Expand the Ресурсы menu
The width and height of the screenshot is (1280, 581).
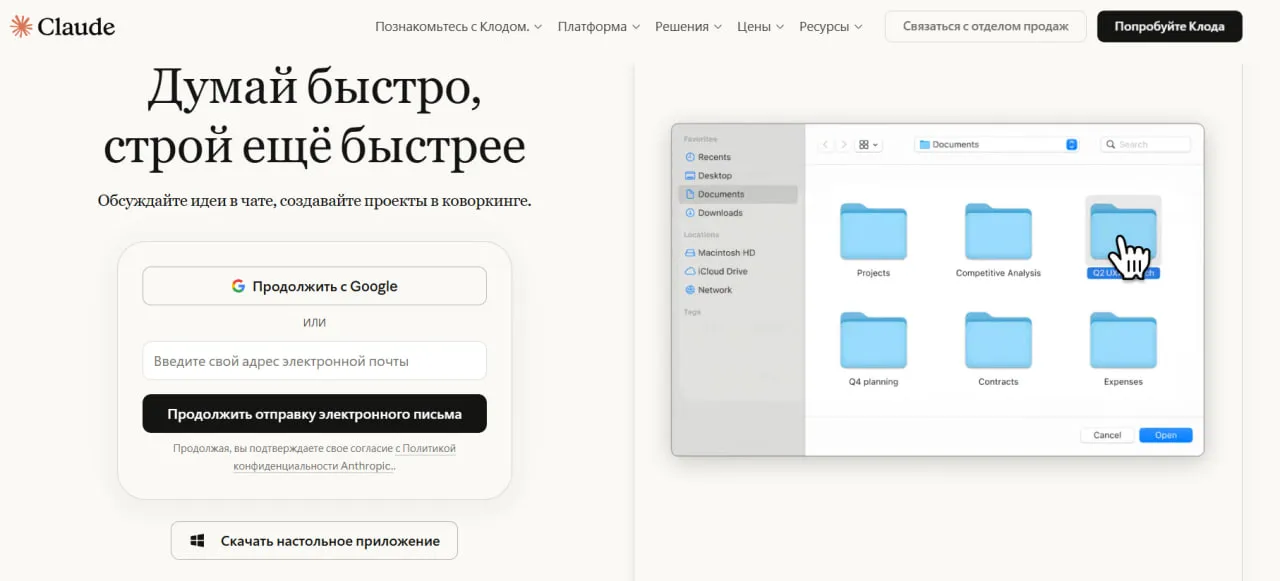click(831, 27)
